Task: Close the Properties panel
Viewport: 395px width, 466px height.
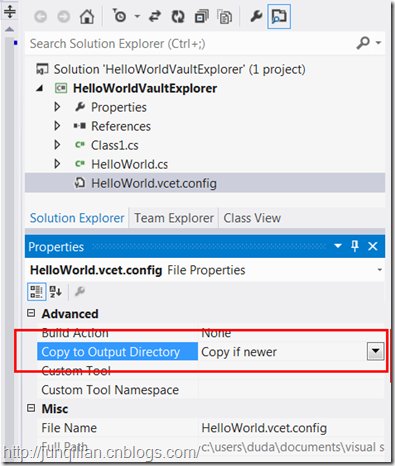Action: (373, 246)
